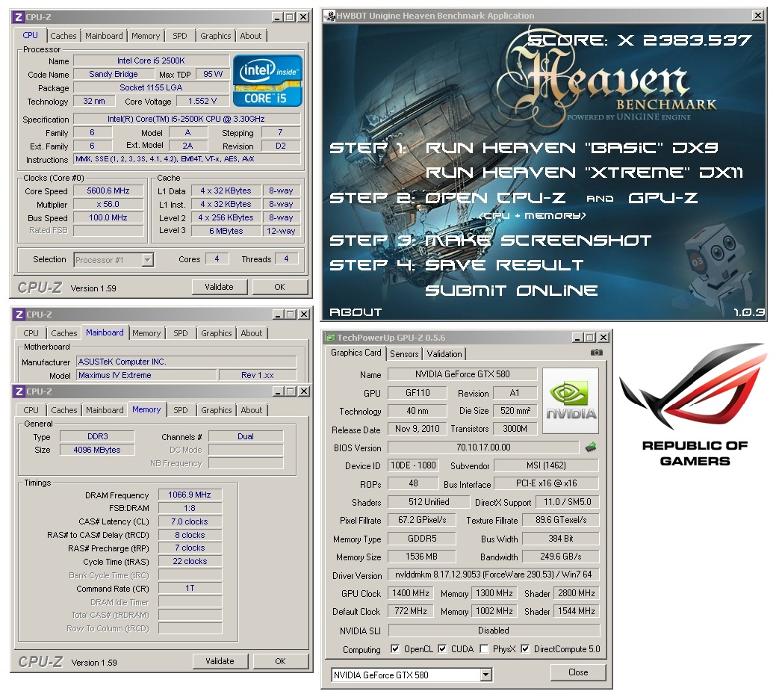This screenshot has width=782, height=700.
Task: Click BIOS Version field 70.10.17.00.00
Action: (x=483, y=447)
